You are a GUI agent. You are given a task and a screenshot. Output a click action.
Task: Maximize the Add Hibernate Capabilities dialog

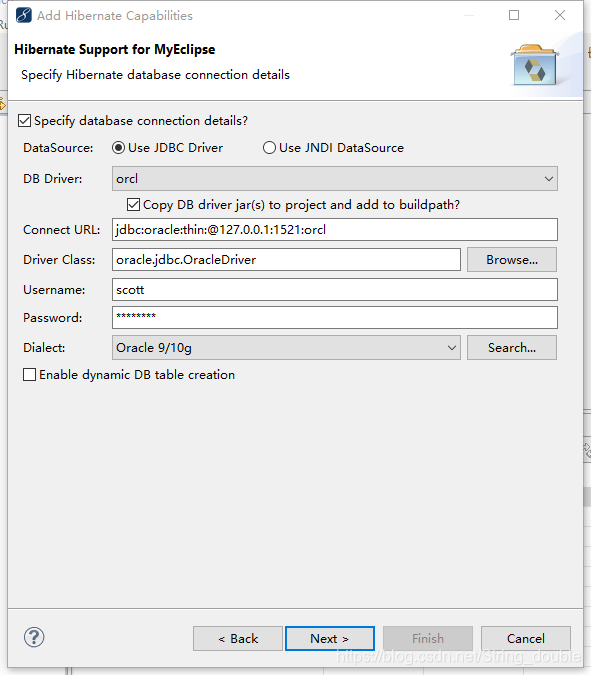tap(514, 15)
